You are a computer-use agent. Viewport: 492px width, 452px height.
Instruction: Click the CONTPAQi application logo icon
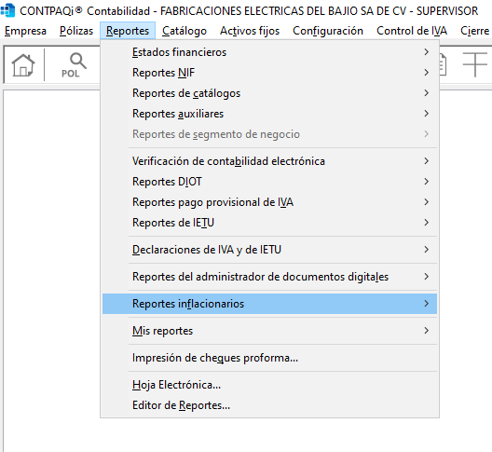coord(8,11)
